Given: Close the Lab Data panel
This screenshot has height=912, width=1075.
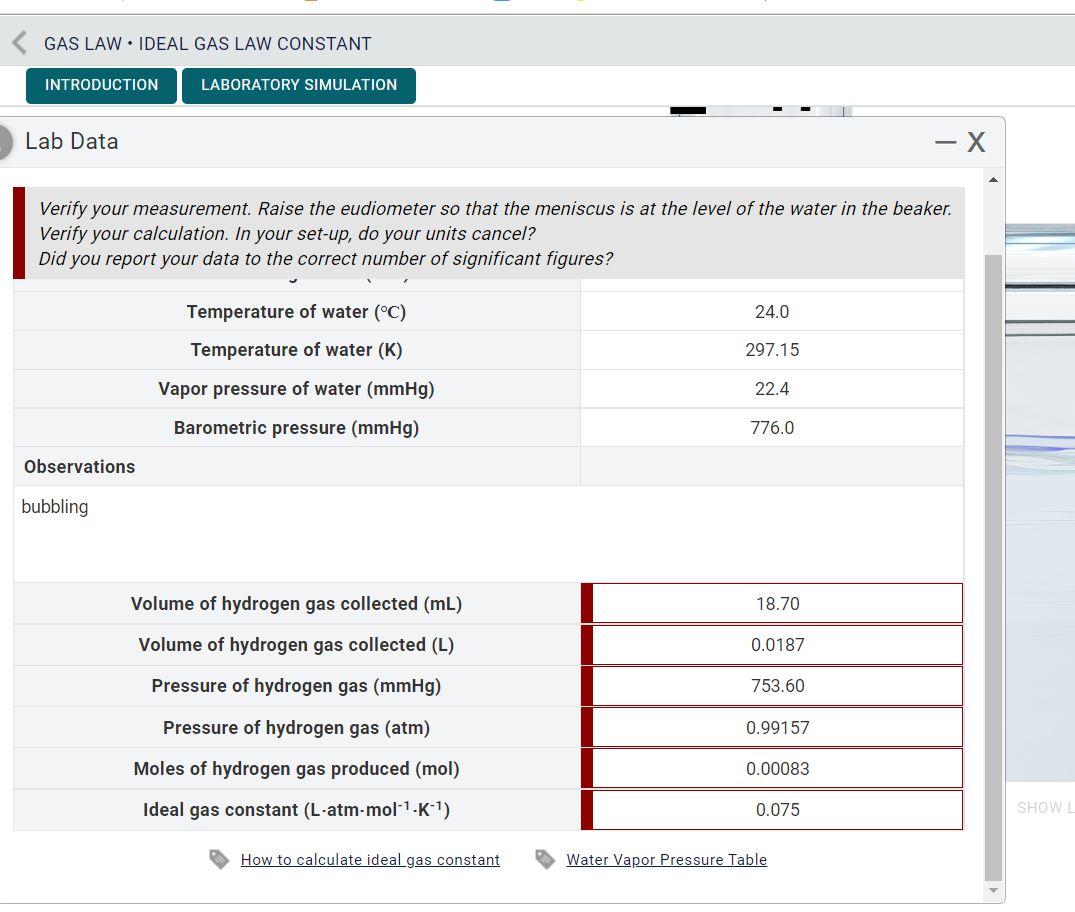Looking at the screenshot, I should [x=976, y=142].
